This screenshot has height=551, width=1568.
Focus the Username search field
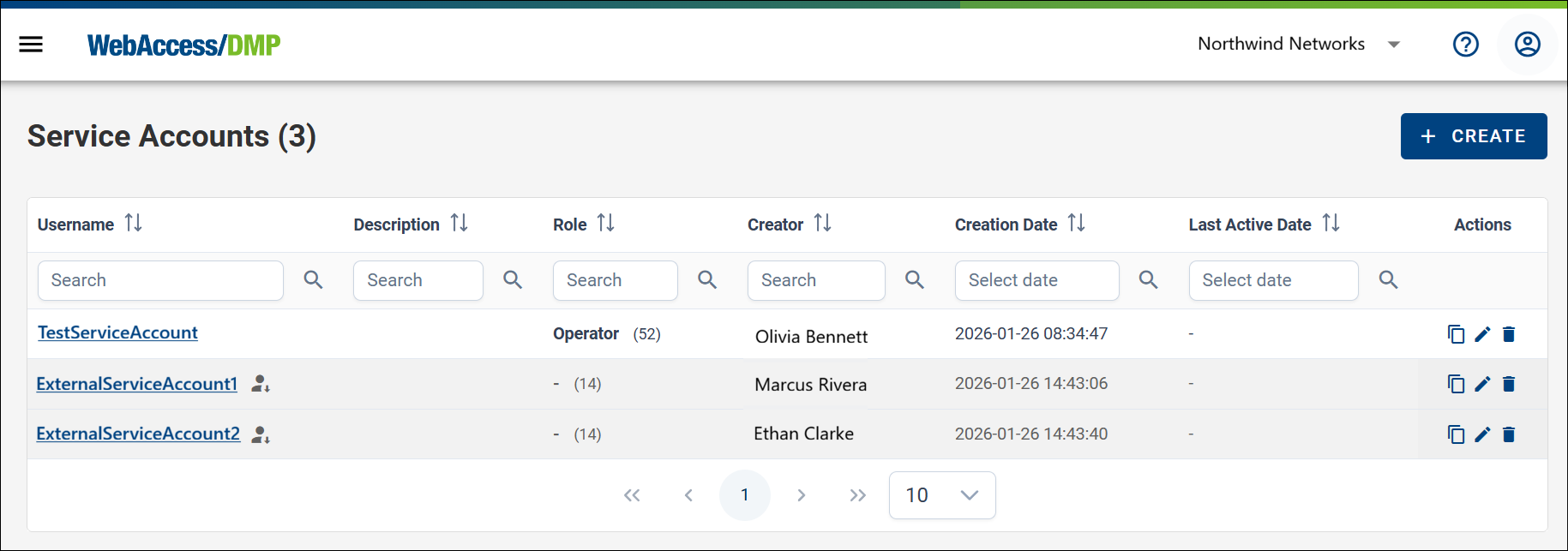click(160, 280)
